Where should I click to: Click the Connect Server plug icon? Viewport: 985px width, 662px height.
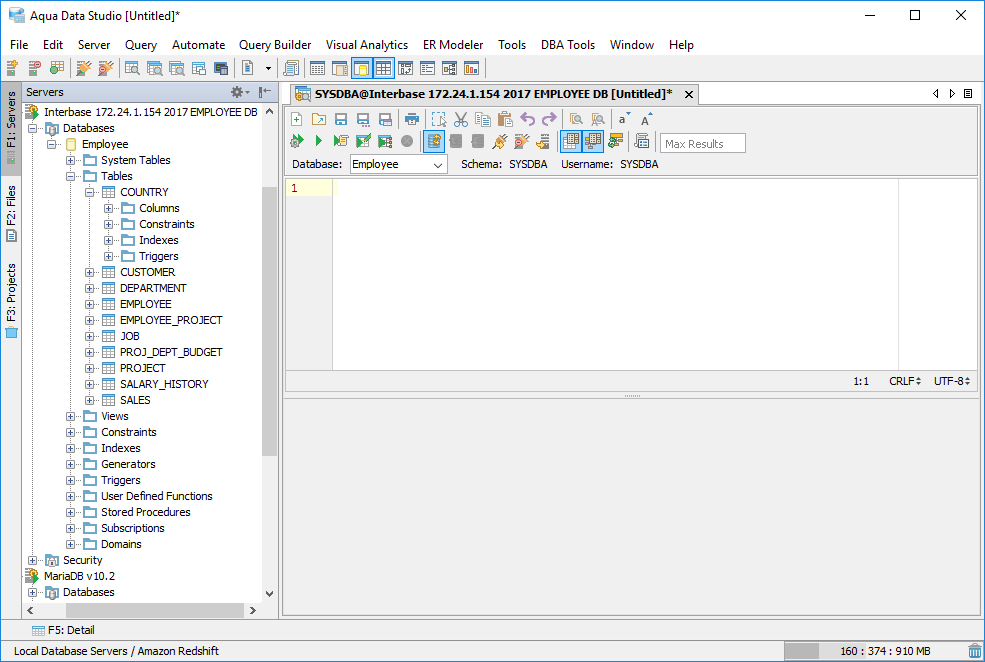[83, 68]
